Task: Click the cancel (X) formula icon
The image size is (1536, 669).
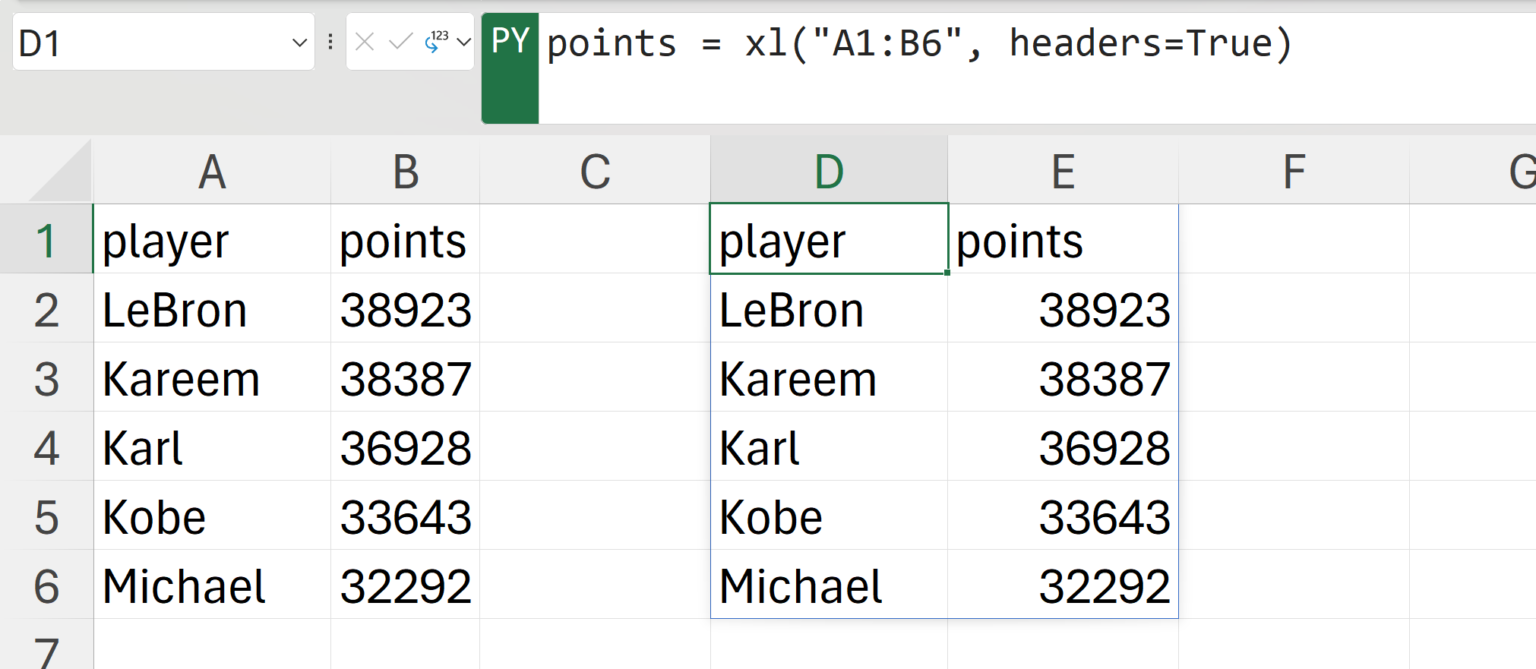Action: click(x=365, y=42)
